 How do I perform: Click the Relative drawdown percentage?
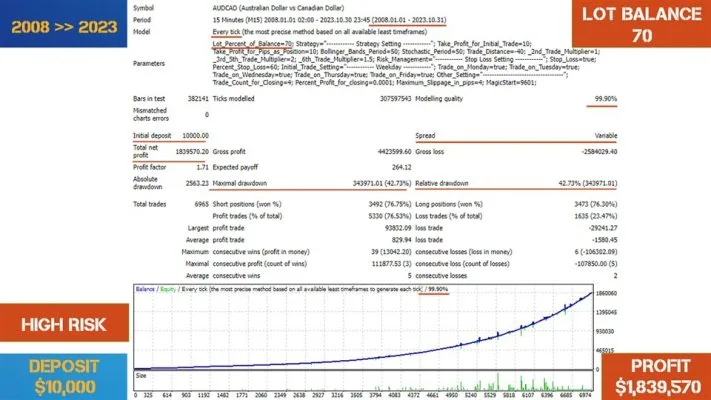[588, 183]
